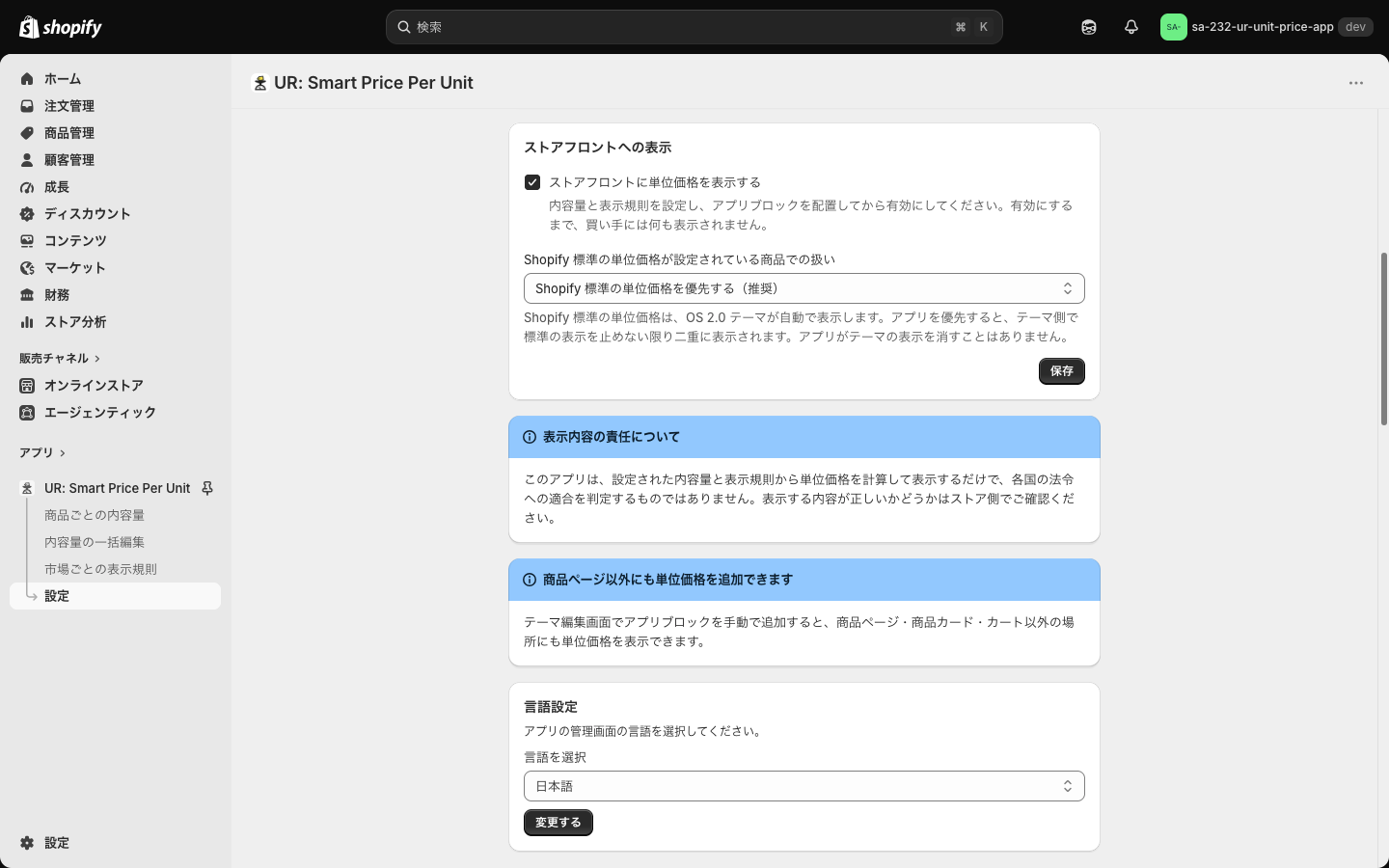Screen dimensions: 1389x868
Task: Click the search magnifier icon
Action: click(x=404, y=27)
